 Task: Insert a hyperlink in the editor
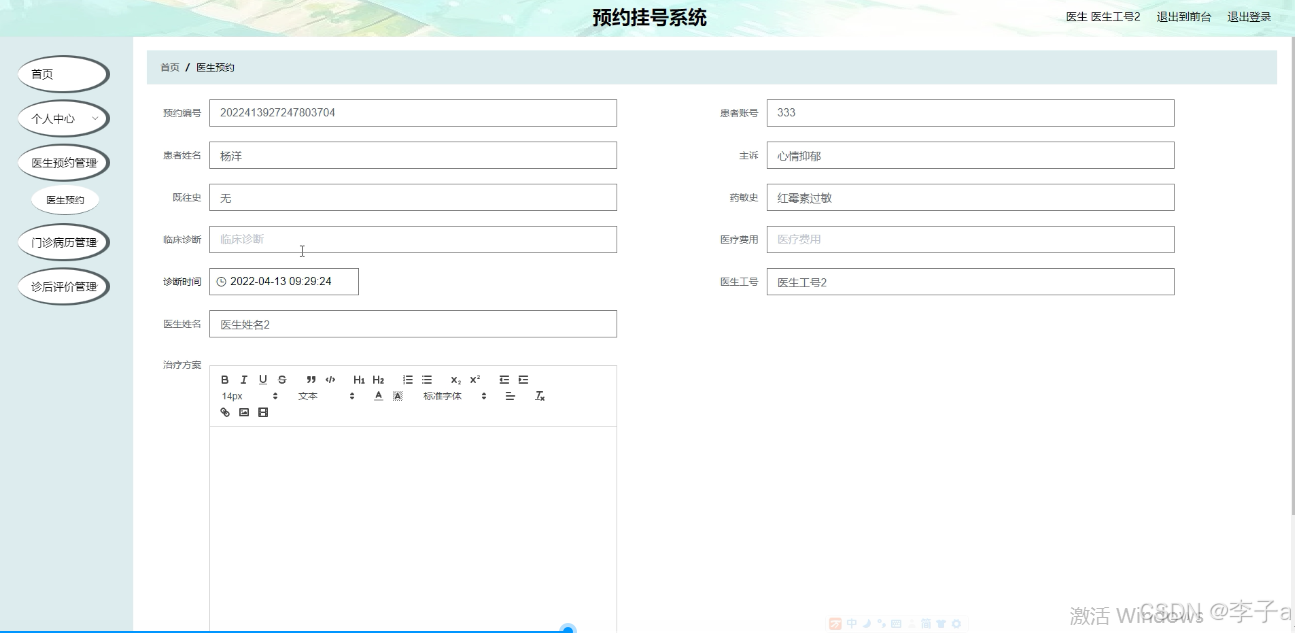[224, 412]
